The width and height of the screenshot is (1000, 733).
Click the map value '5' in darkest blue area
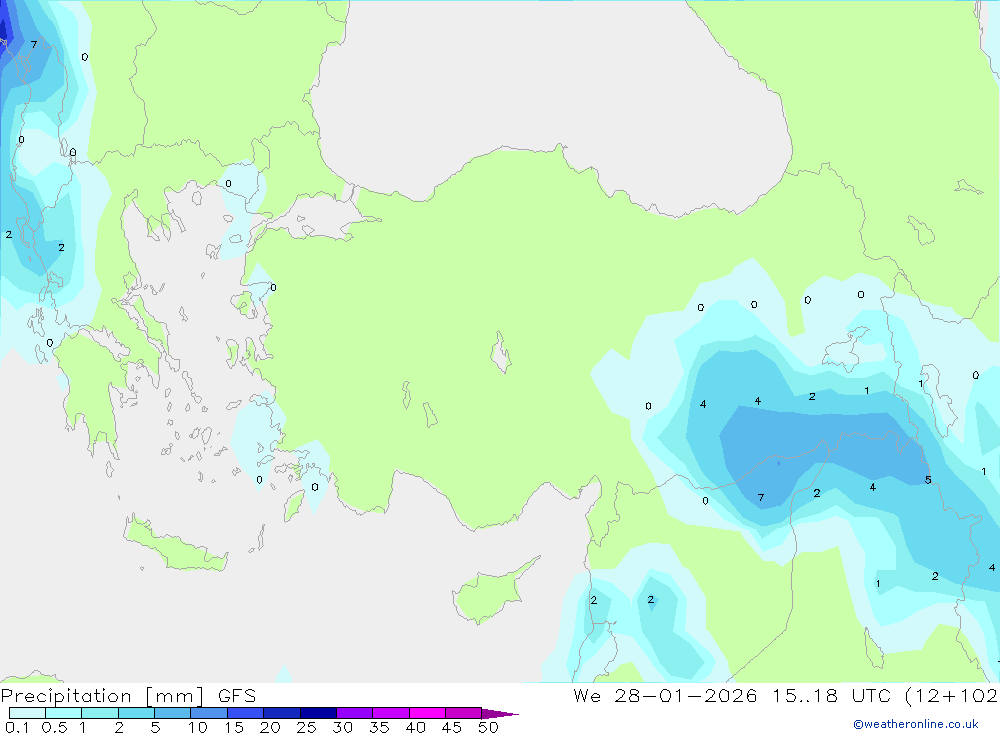tap(928, 480)
